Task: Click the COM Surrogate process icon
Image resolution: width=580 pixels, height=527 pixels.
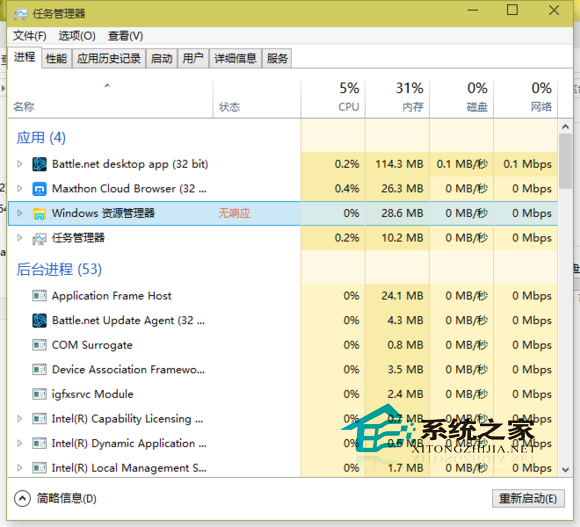Action: pos(40,345)
